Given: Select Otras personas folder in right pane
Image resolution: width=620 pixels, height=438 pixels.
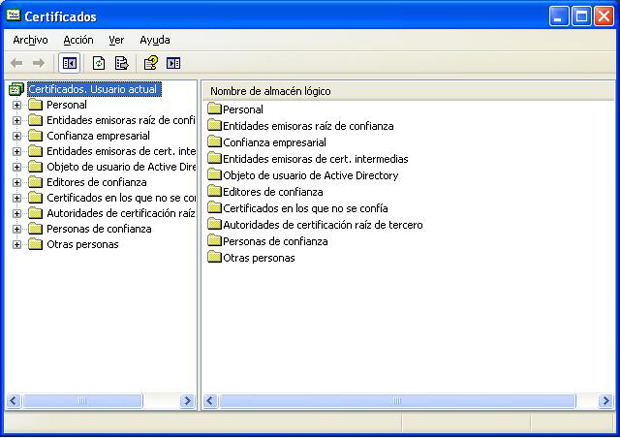Looking at the screenshot, I should (258, 257).
